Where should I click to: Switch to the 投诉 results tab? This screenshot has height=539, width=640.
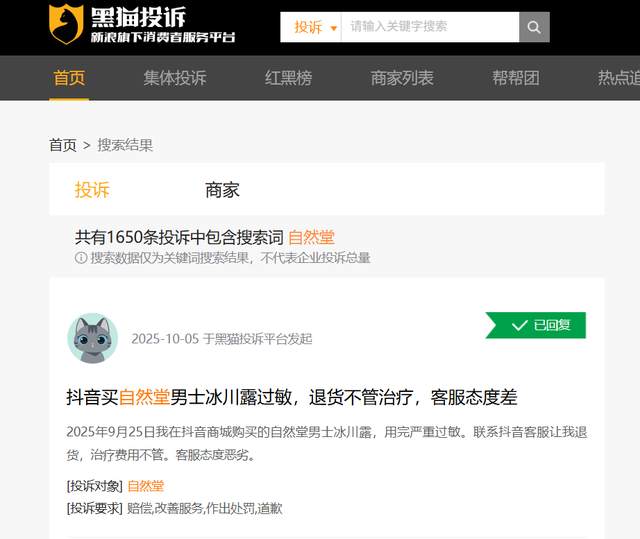(x=92, y=190)
